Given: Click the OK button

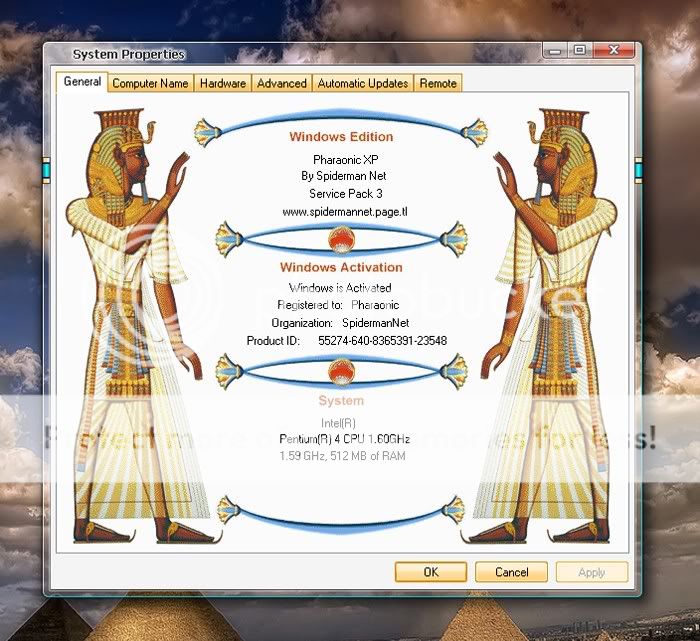Looking at the screenshot, I should click(431, 572).
